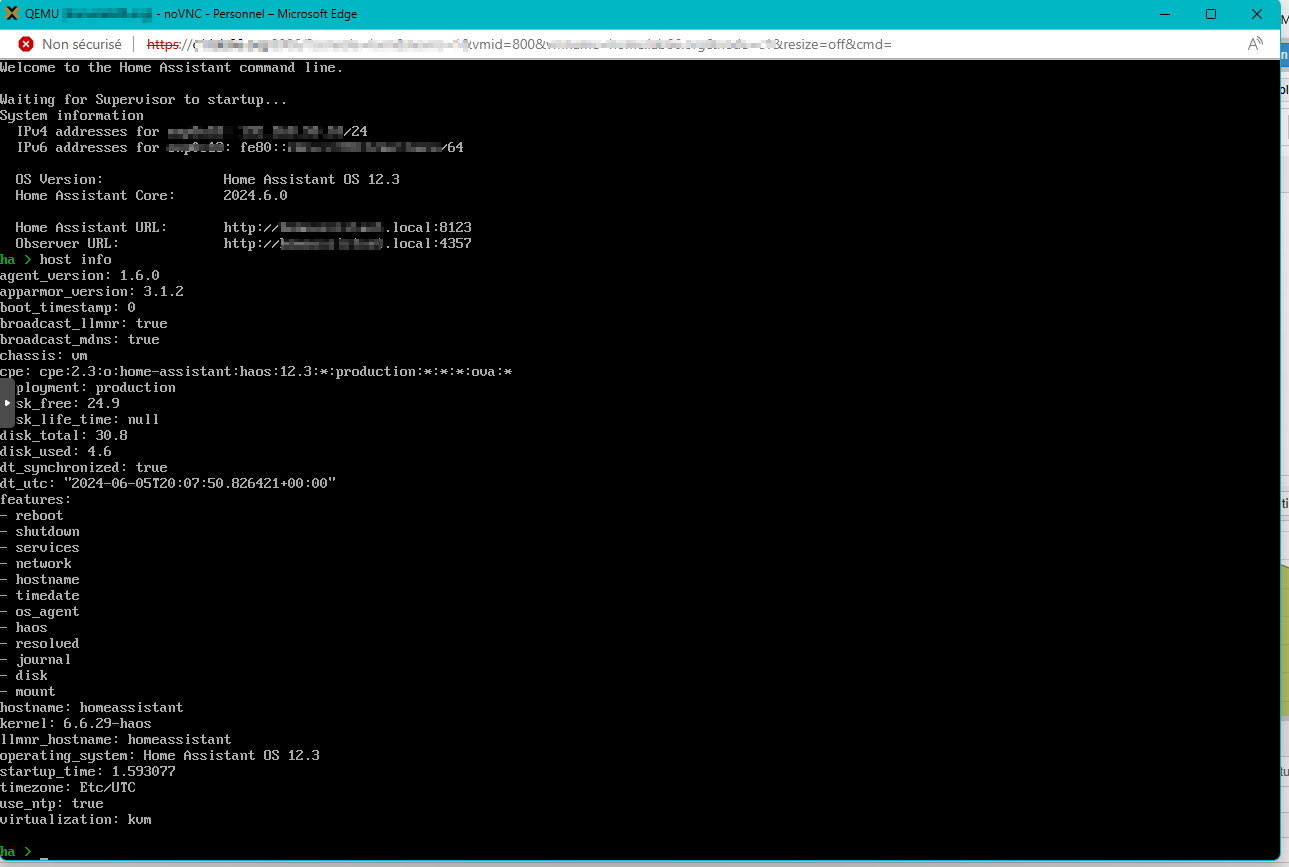The height and width of the screenshot is (867, 1289).
Task: Click the 'Waiting for Supervisor to startup...' line
Action: [144, 100]
